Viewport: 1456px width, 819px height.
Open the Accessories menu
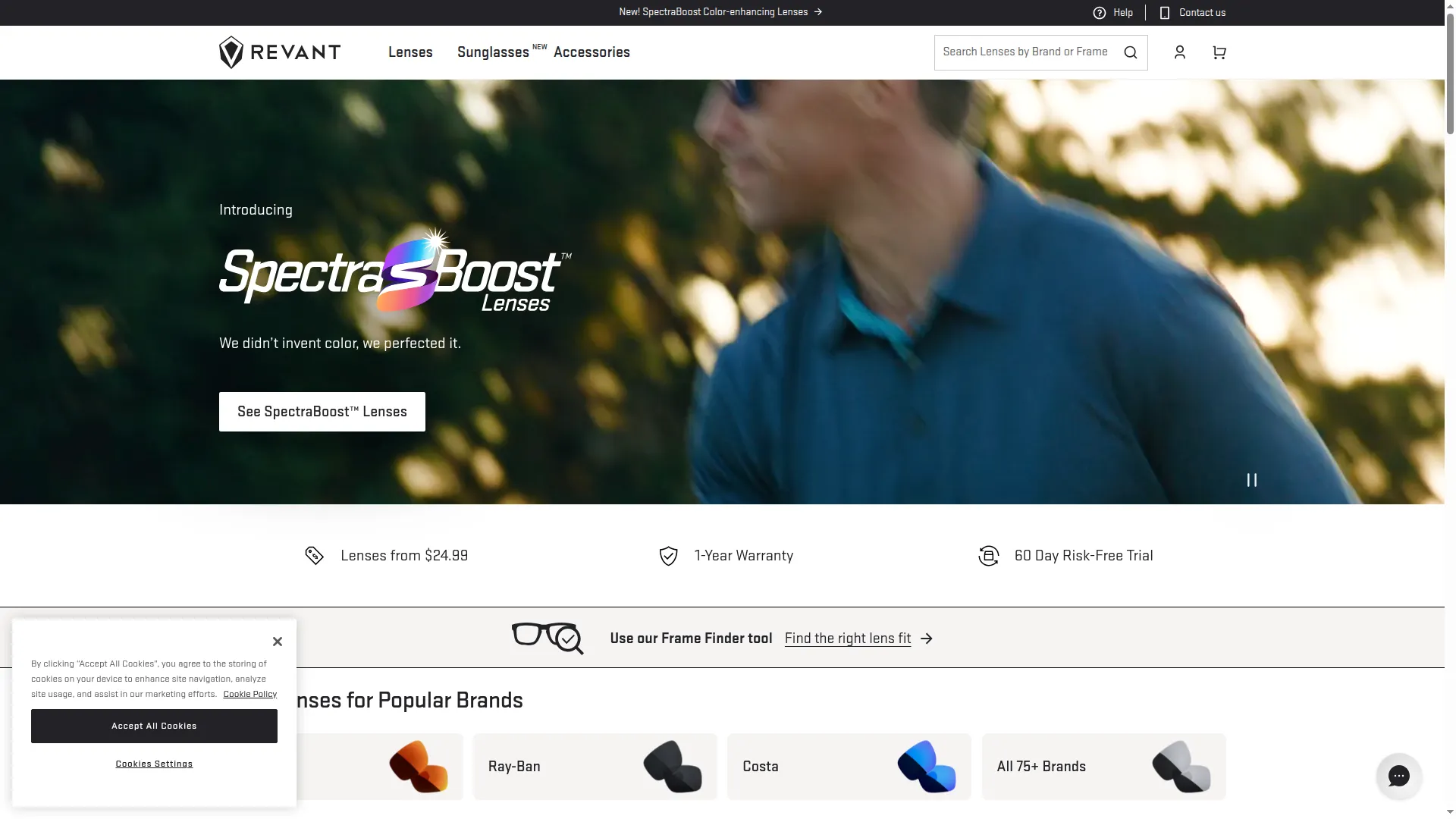point(591,52)
